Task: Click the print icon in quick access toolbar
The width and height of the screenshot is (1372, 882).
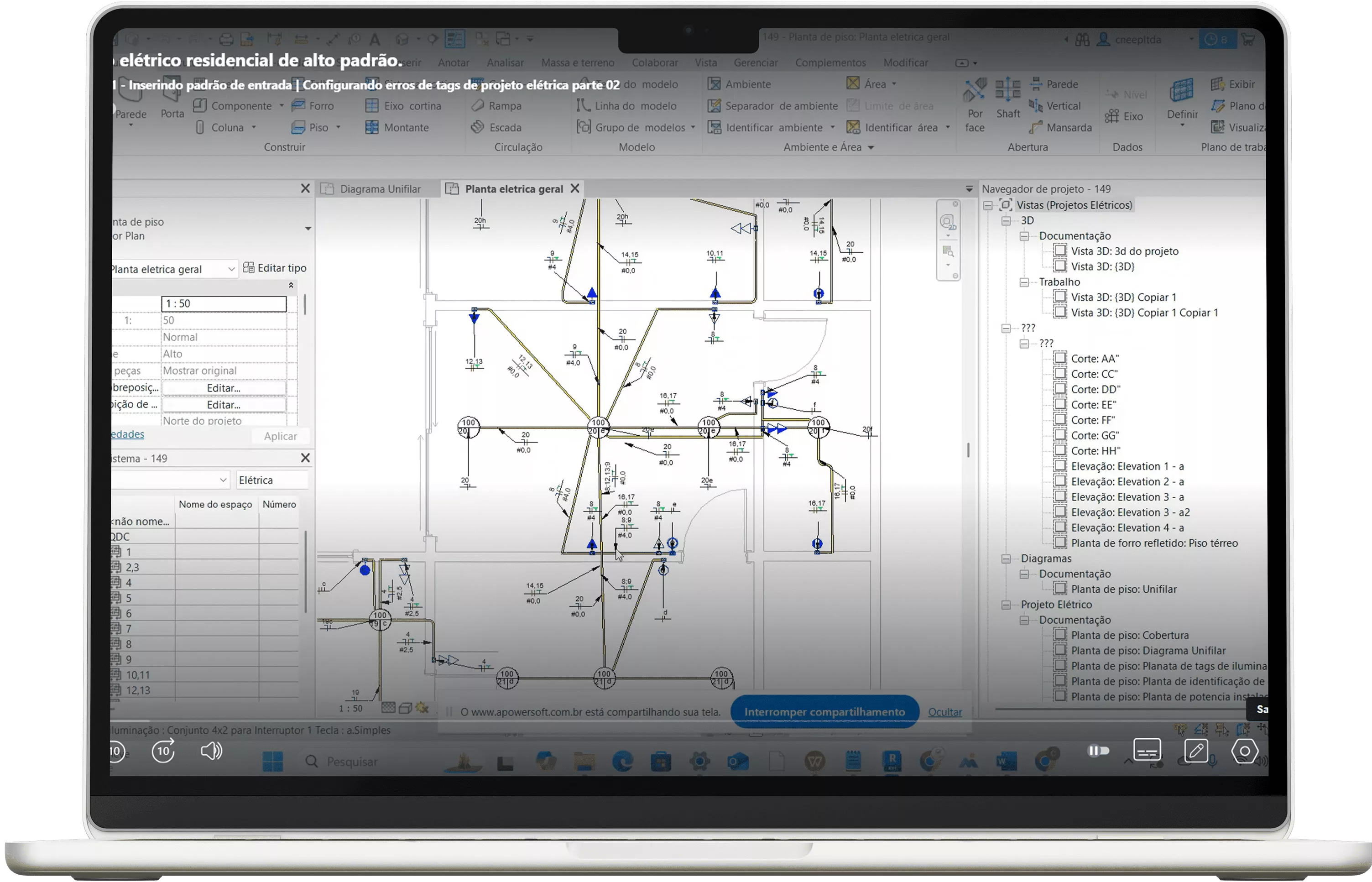Action: pos(226,40)
